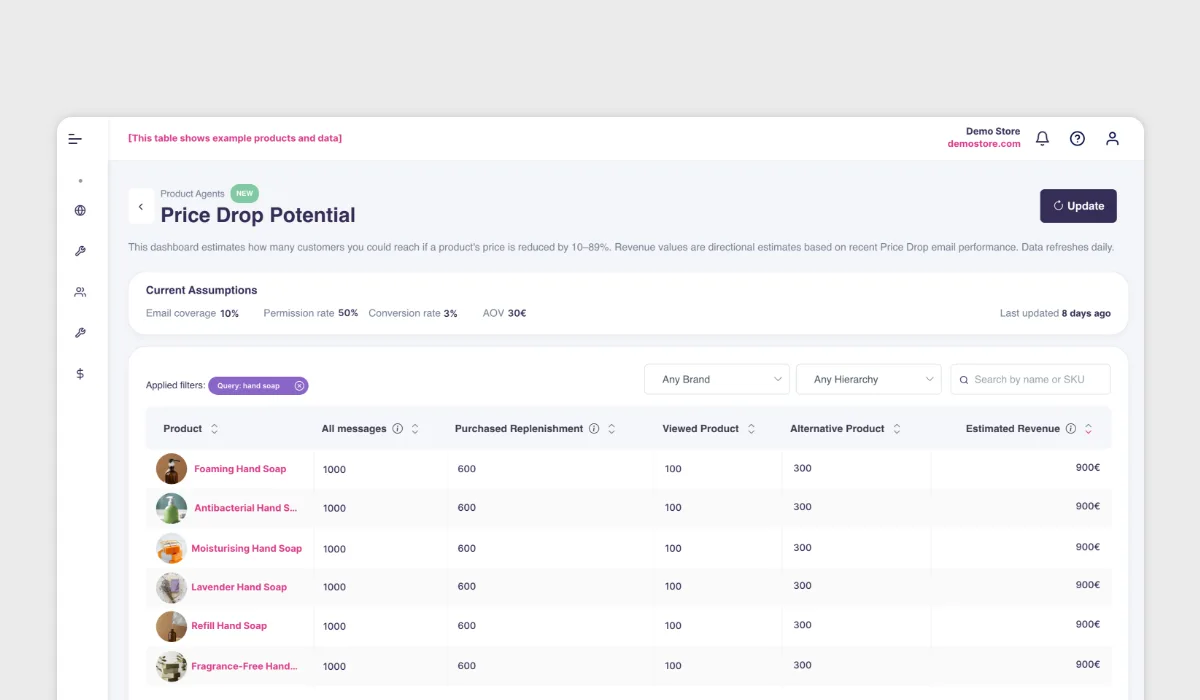Show info for Estimated Revenue column

[1071, 429]
